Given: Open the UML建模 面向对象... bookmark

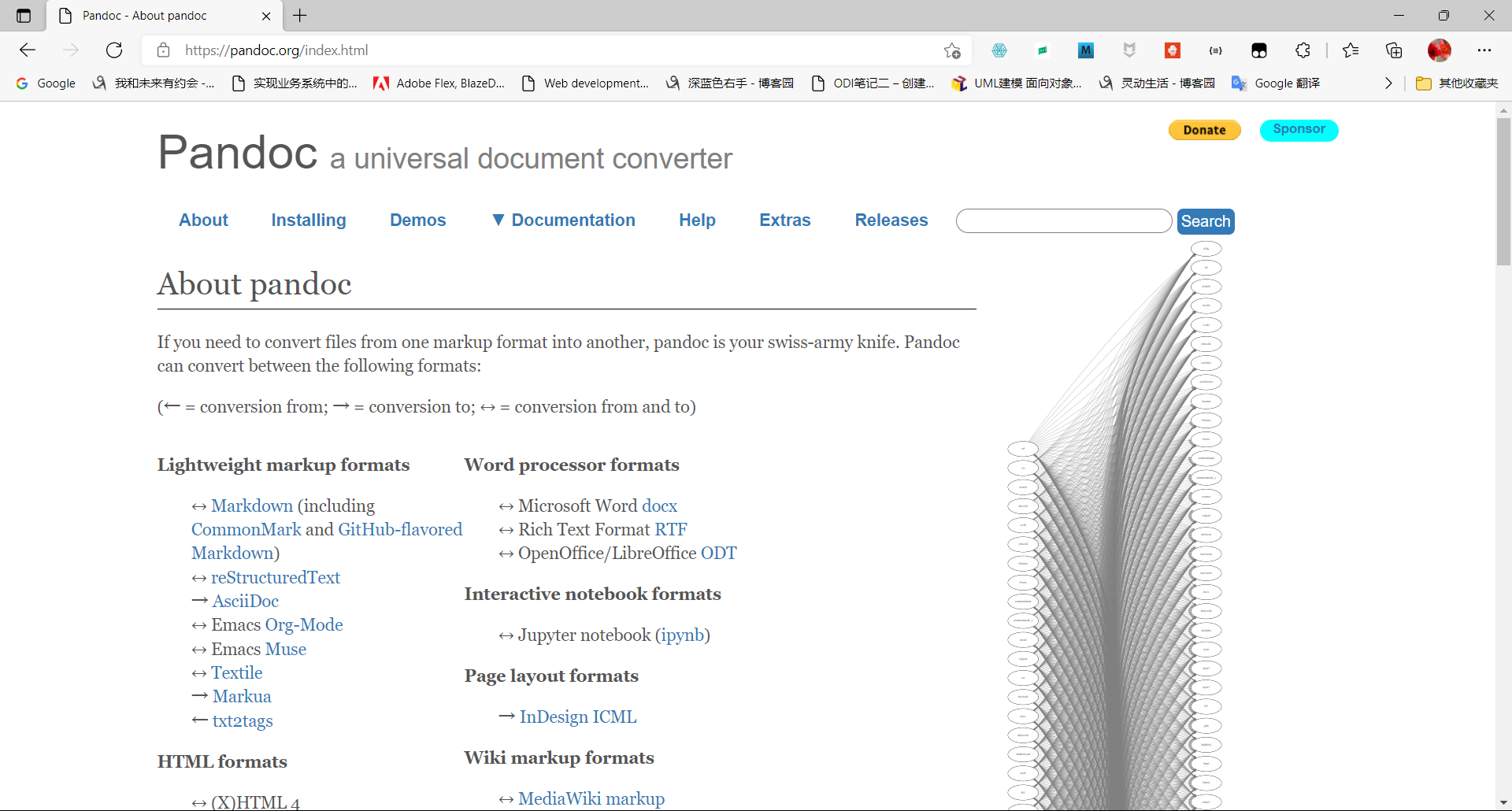Looking at the screenshot, I should 1017,83.
